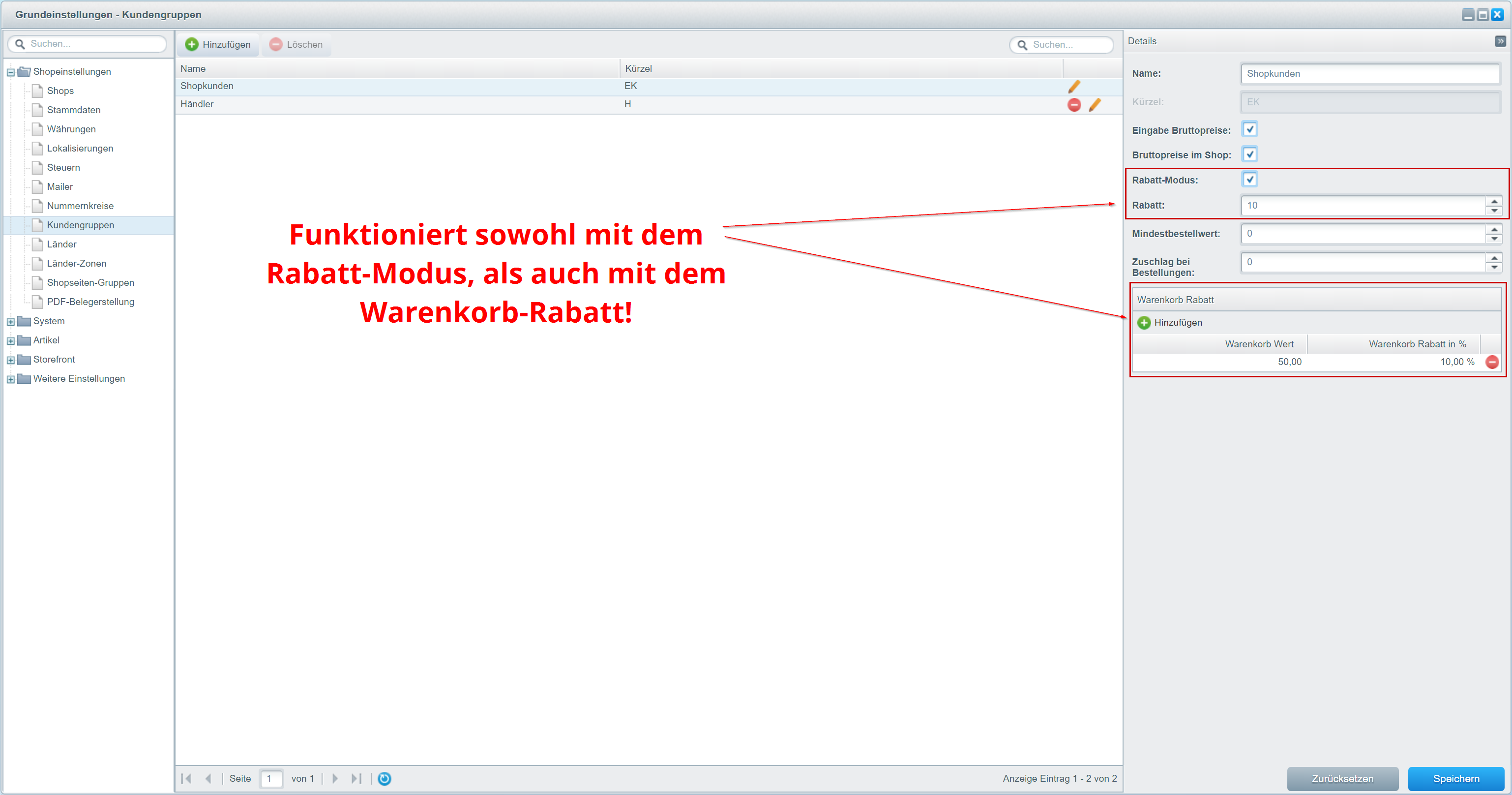
Task: Sort by the Kürzel column header
Action: point(842,69)
